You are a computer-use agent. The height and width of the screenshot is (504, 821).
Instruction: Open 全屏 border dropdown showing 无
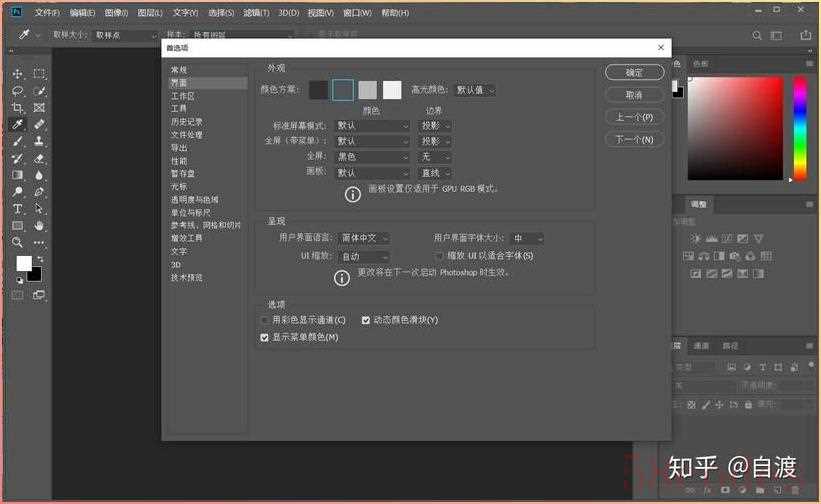click(436, 156)
